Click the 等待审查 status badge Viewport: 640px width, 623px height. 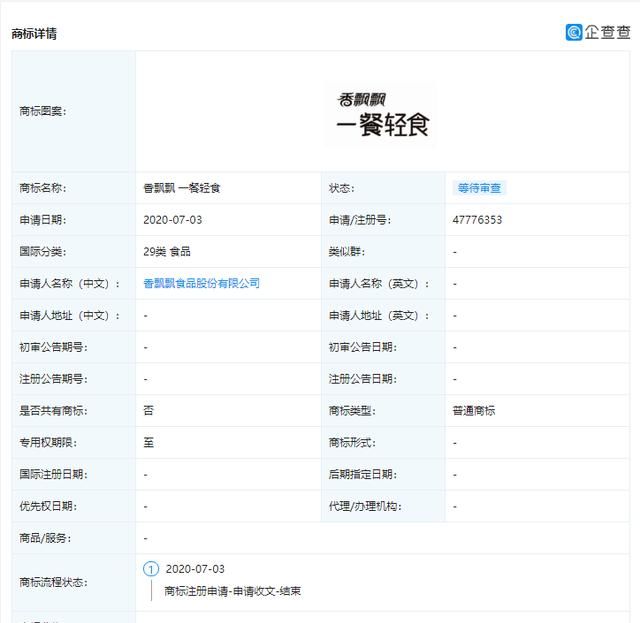coord(479,188)
